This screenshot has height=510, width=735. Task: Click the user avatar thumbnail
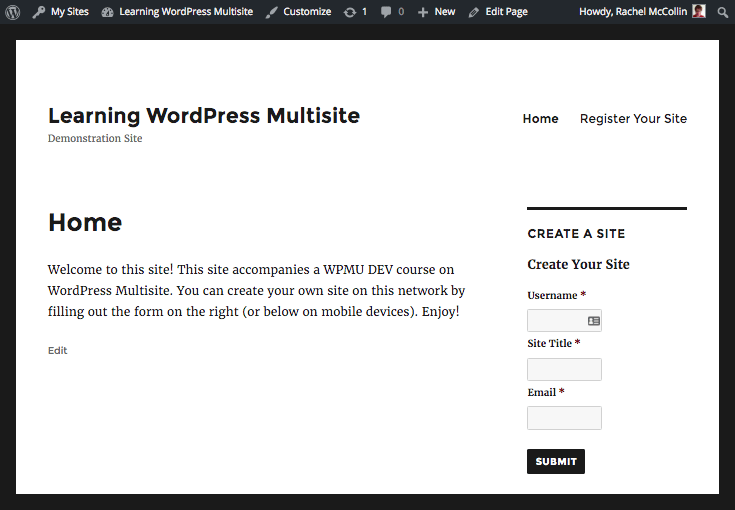pos(698,11)
